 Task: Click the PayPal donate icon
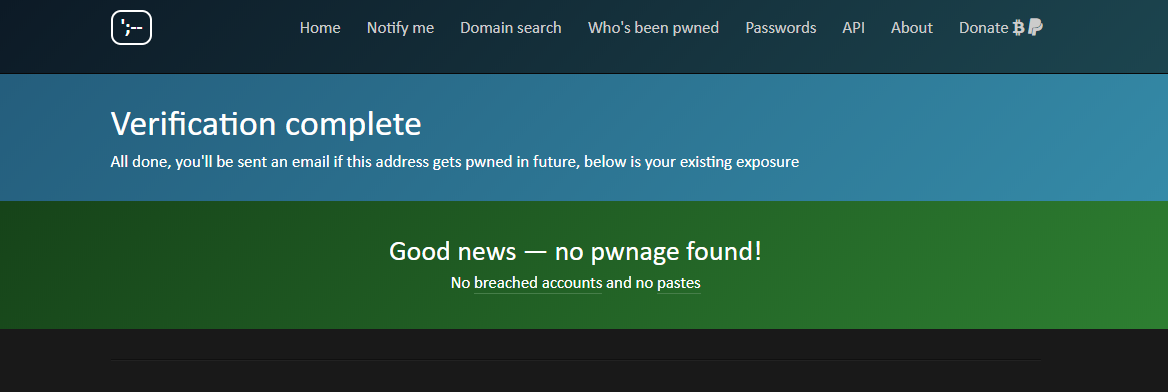tap(1035, 28)
